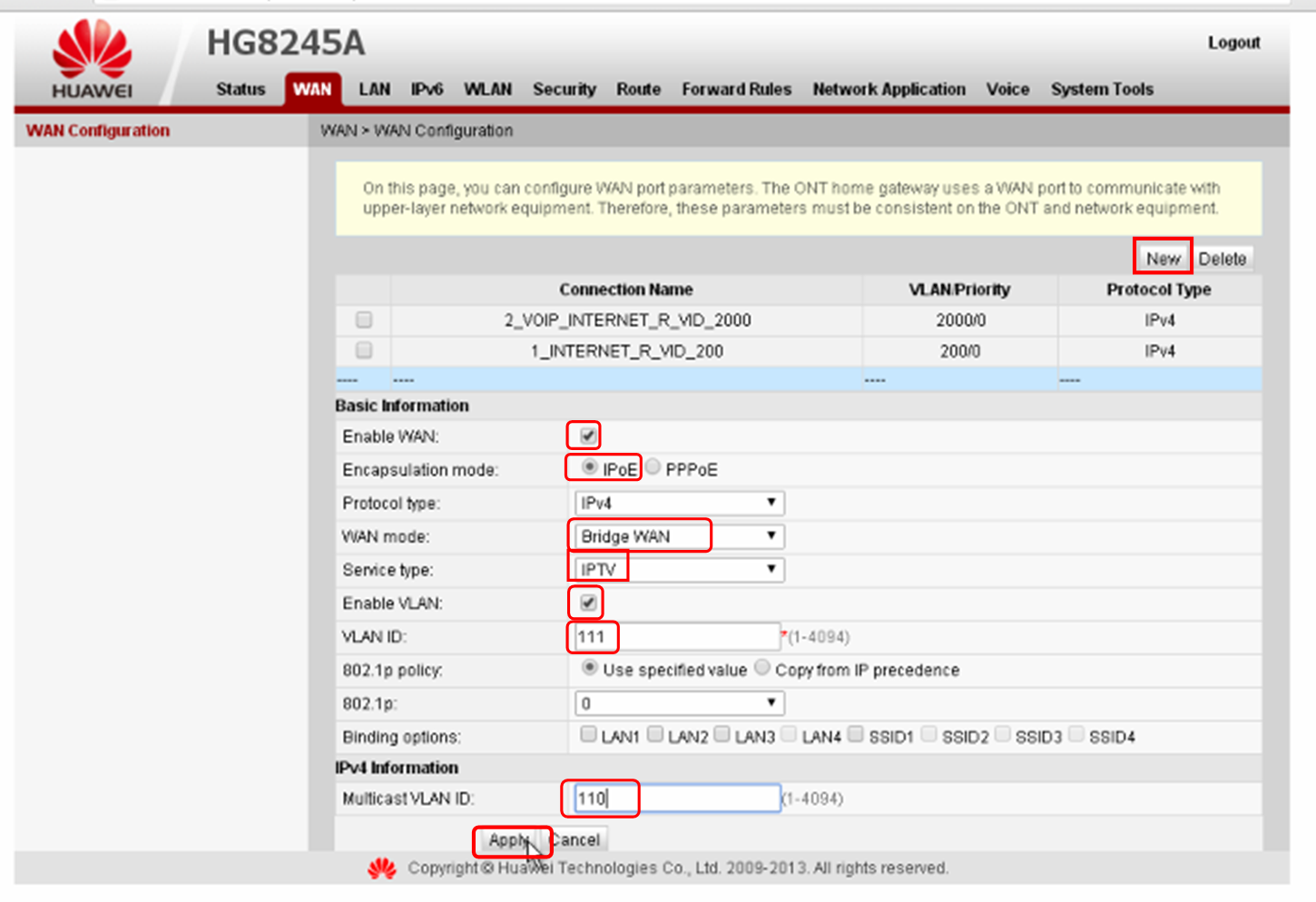Check the SSID2 binding option

pos(928,734)
